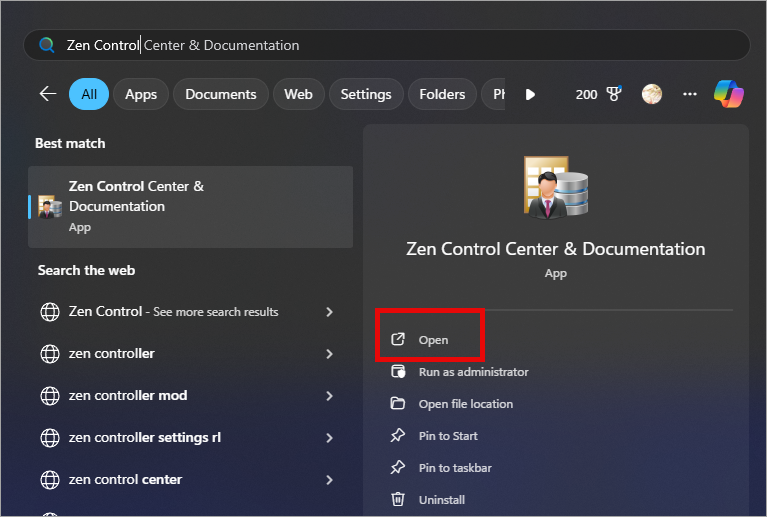Select the zen control center suggestion
The width and height of the screenshot is (767, 517).
[x=125, y=479]
